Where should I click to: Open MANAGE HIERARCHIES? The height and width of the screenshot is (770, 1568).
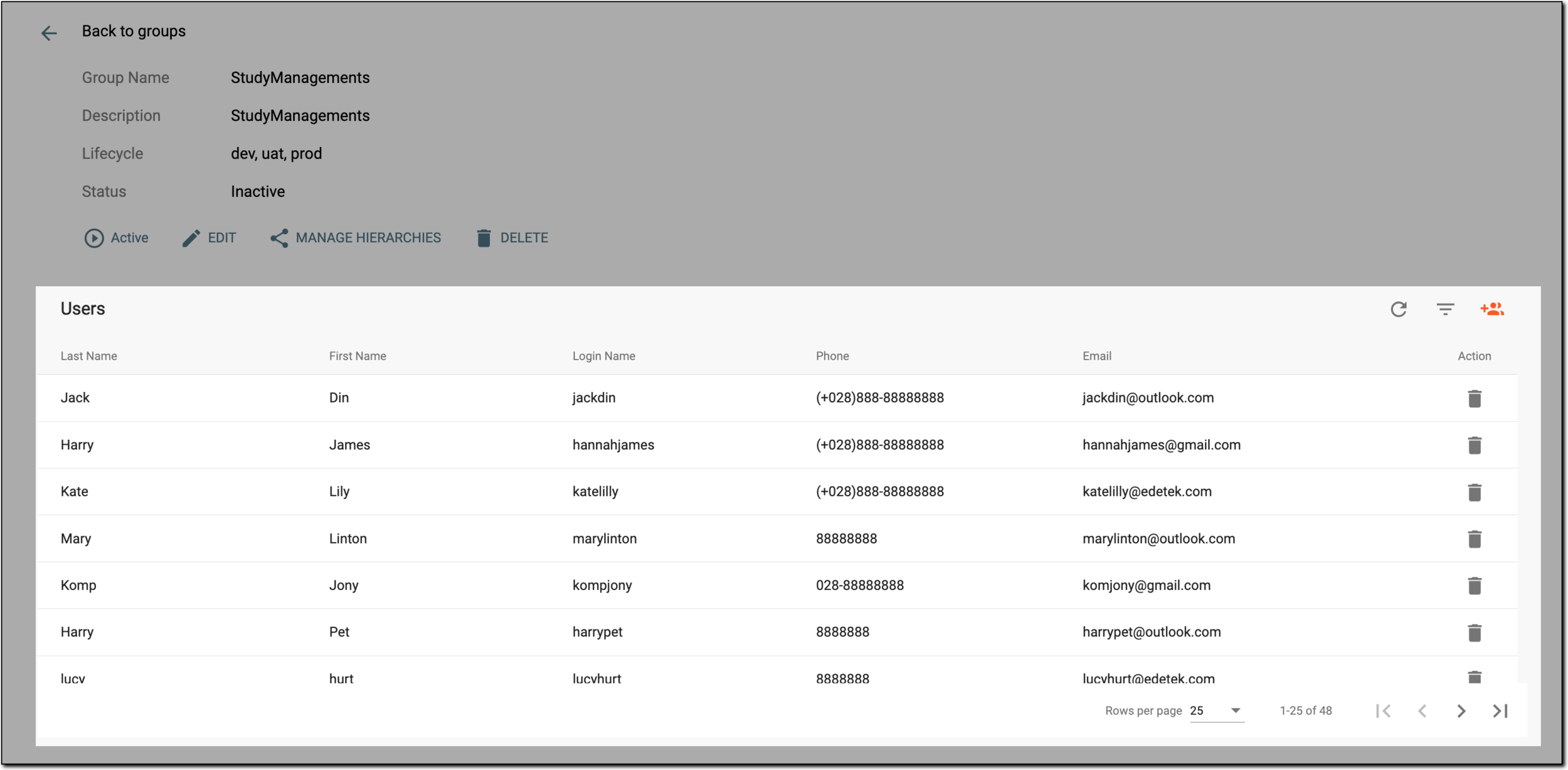tap(356, 238)
